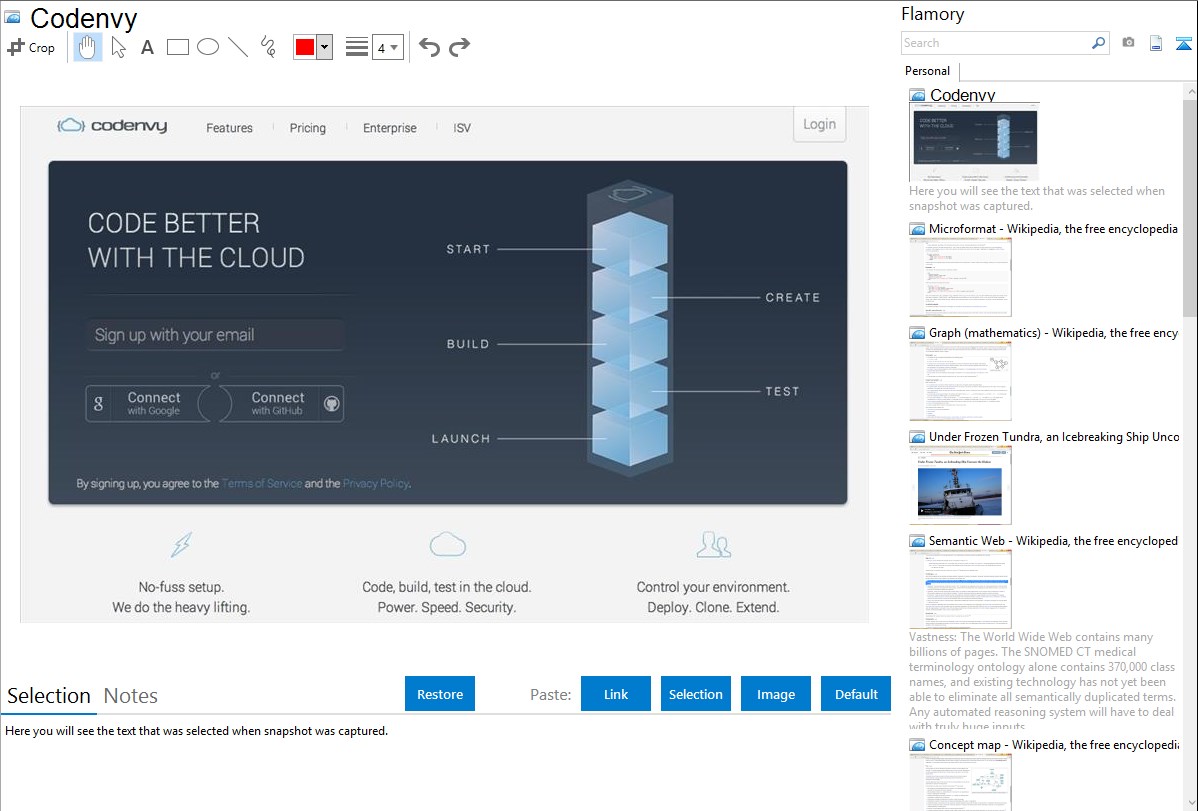Undo the last annotation
This screenshot has height=811, width=1198.
(x=429, y=47)
